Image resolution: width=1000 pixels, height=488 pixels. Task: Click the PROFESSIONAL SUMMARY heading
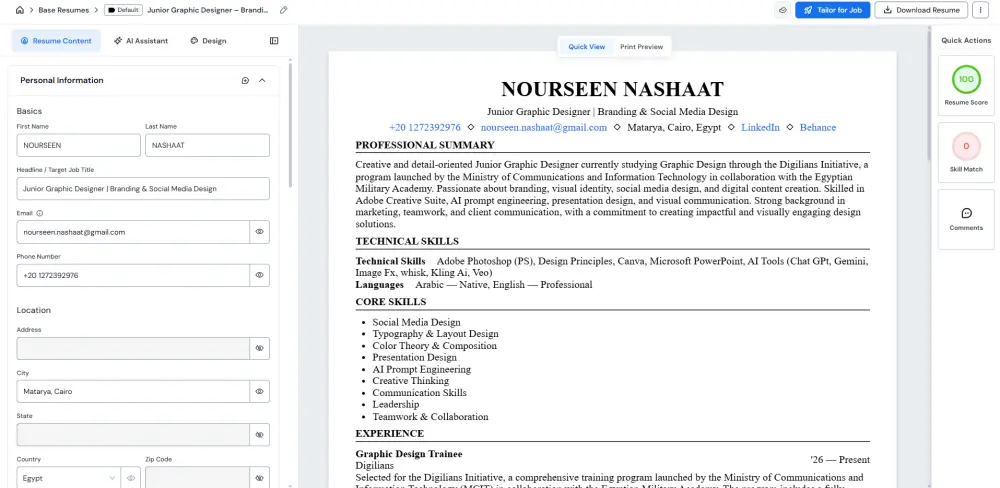coord(425,145)
